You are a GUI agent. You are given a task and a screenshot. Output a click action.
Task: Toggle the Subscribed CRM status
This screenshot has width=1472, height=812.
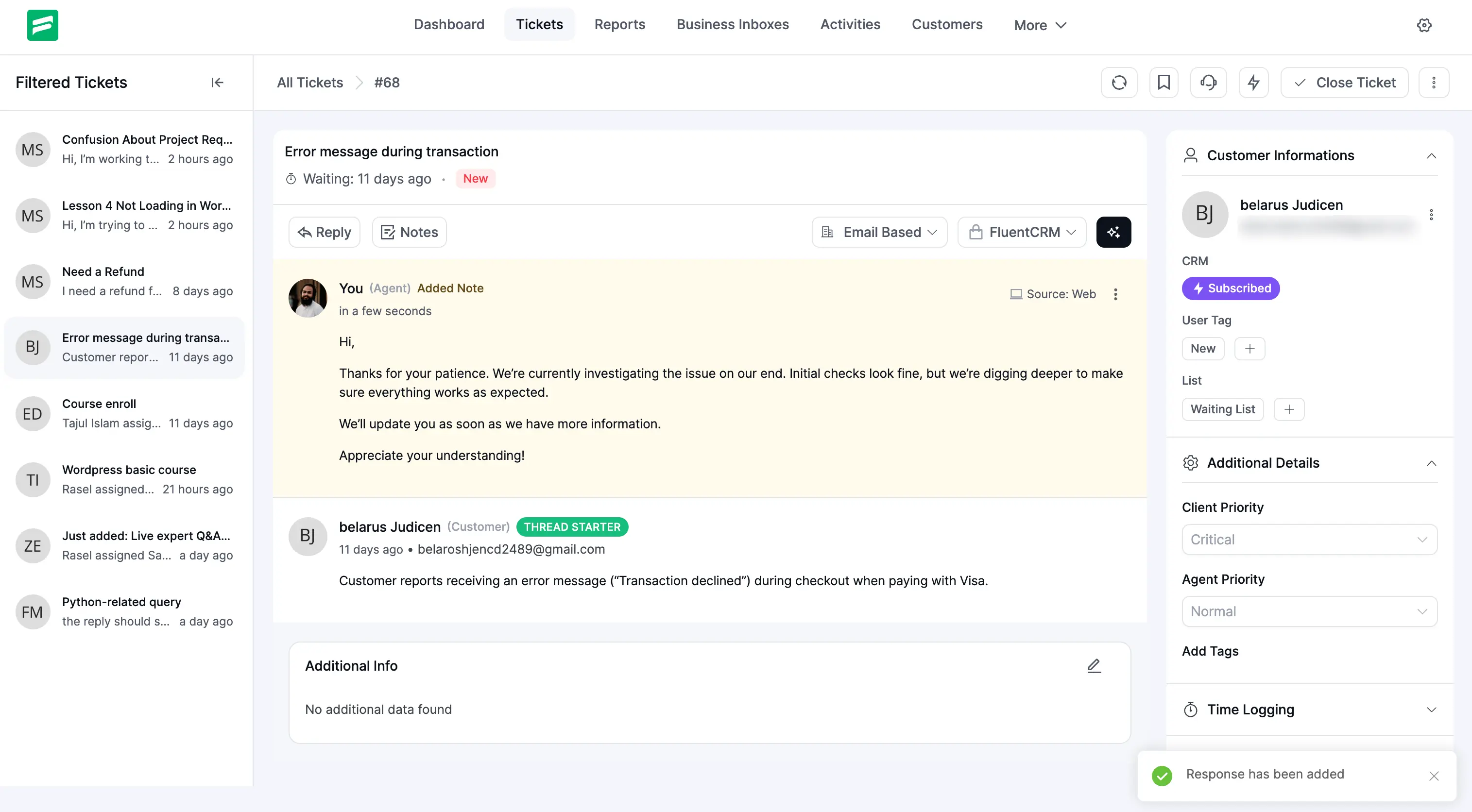[1230, 288]
